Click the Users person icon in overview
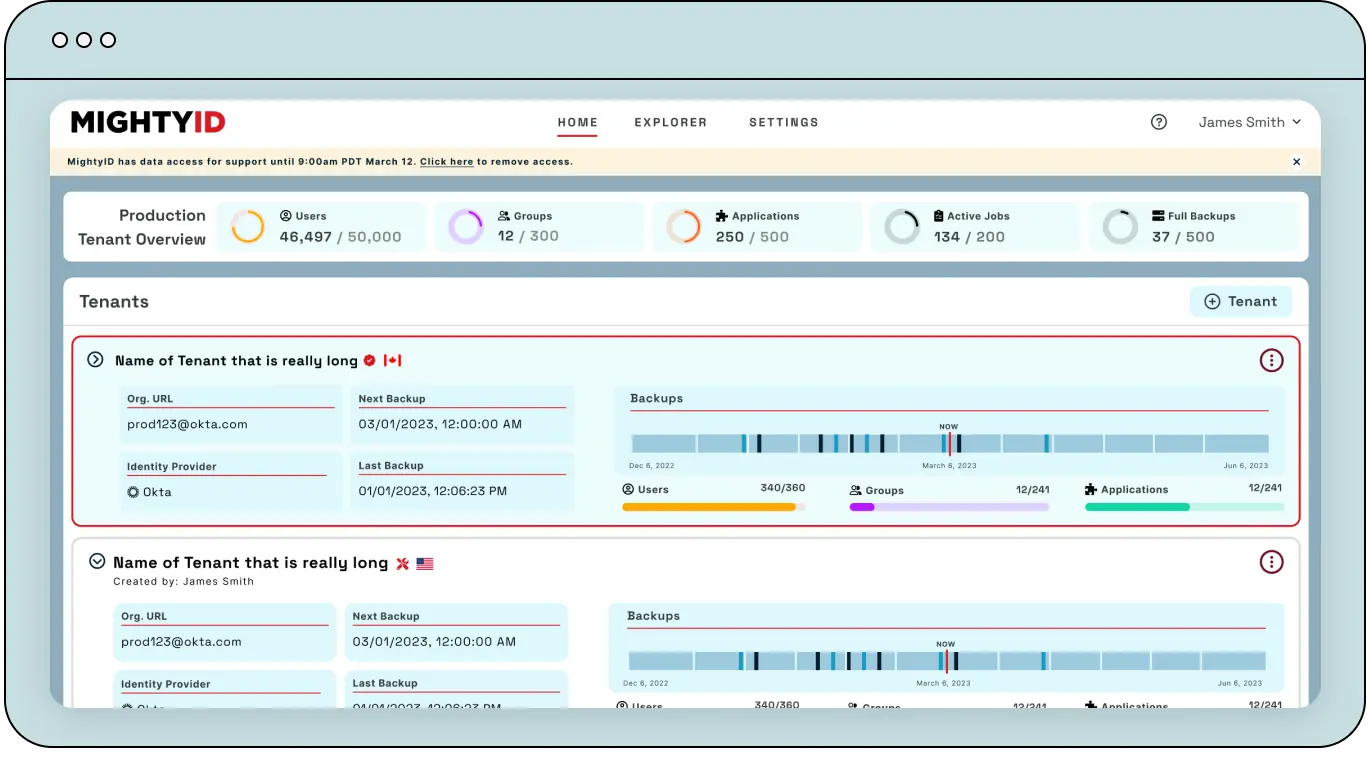 (x=286, y=216)
